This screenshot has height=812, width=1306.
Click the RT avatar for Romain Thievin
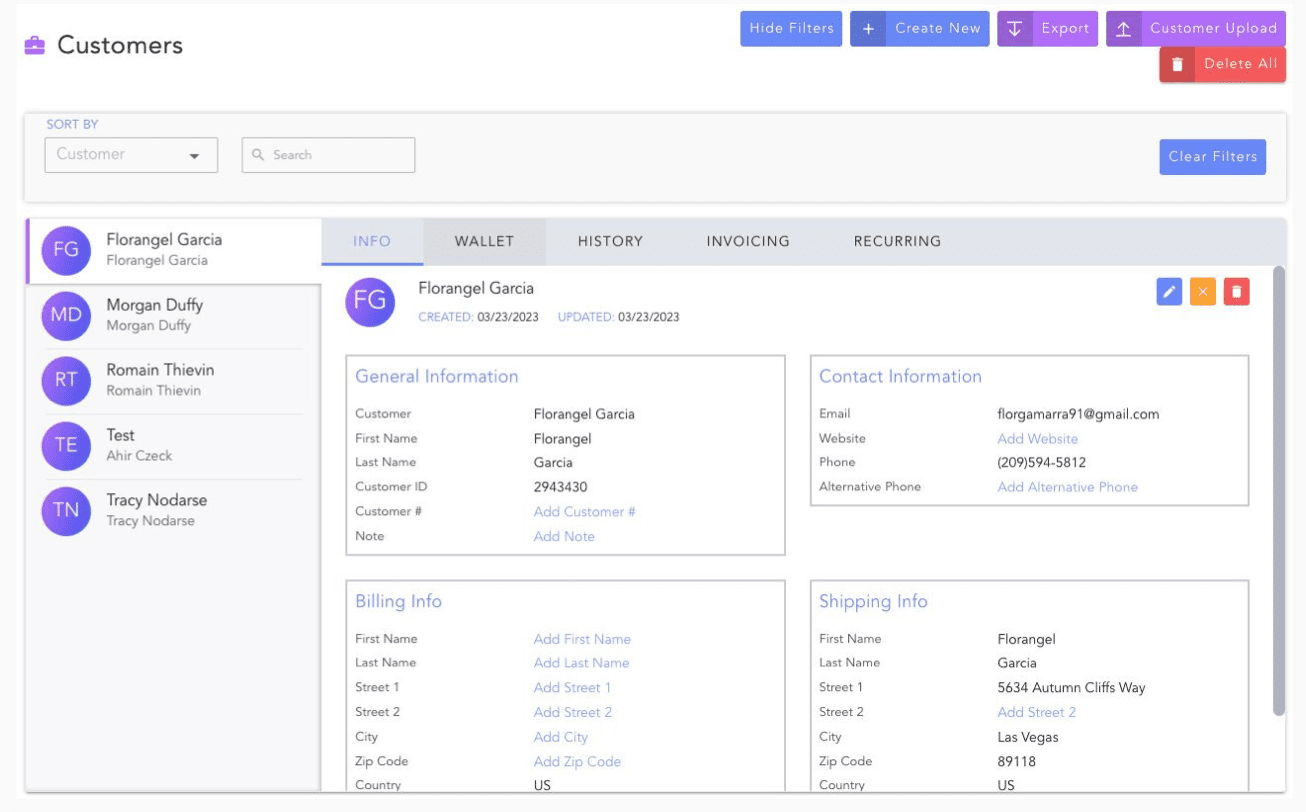click(x=66, y=380)
